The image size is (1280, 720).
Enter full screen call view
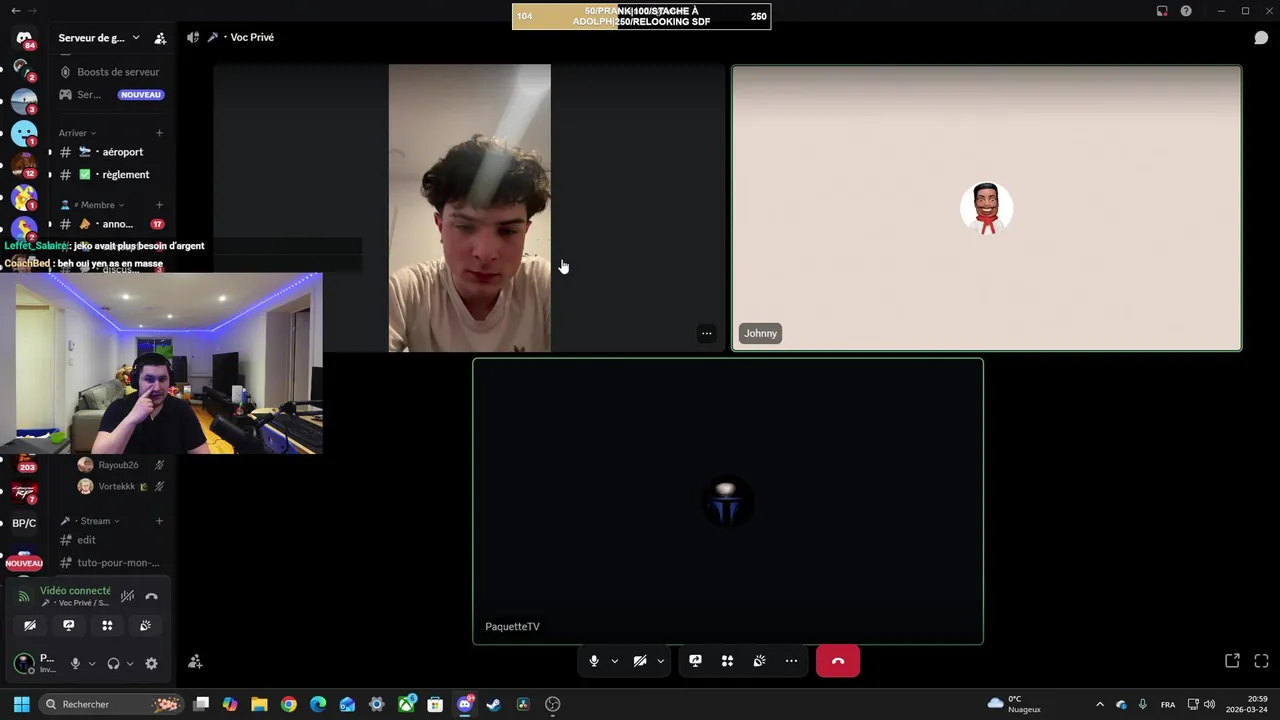[1261, 661]
